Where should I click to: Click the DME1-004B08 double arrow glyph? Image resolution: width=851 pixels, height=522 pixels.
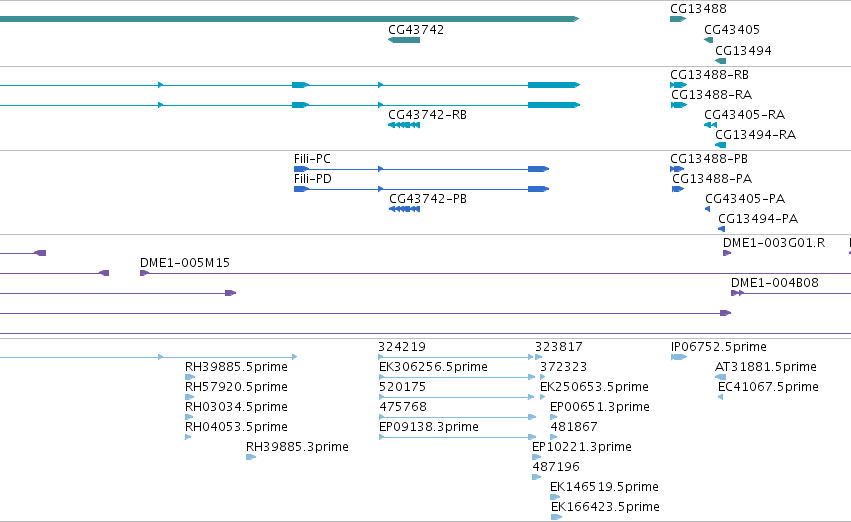[737, 294]
